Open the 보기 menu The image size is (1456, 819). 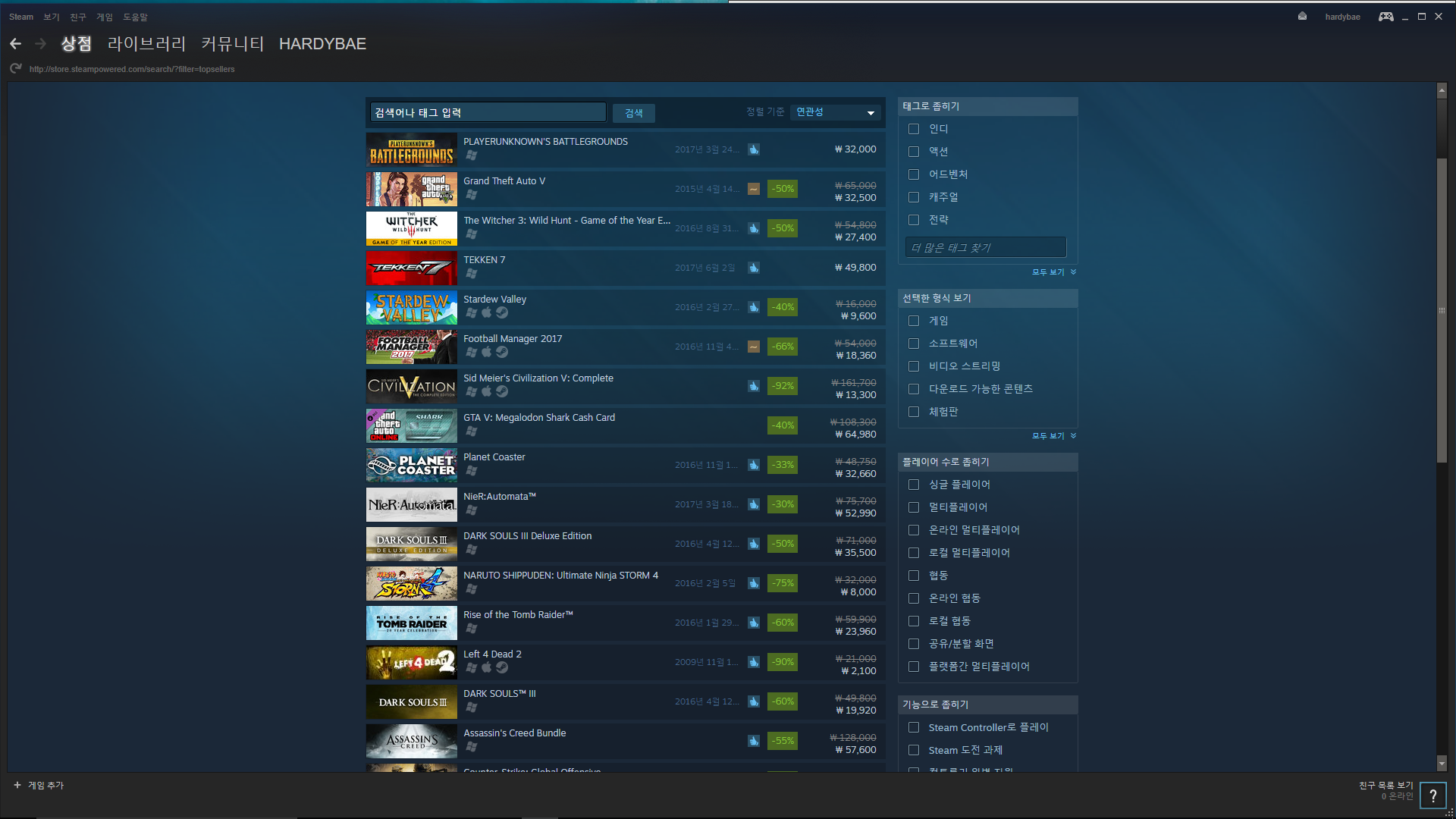click(51, 17)
